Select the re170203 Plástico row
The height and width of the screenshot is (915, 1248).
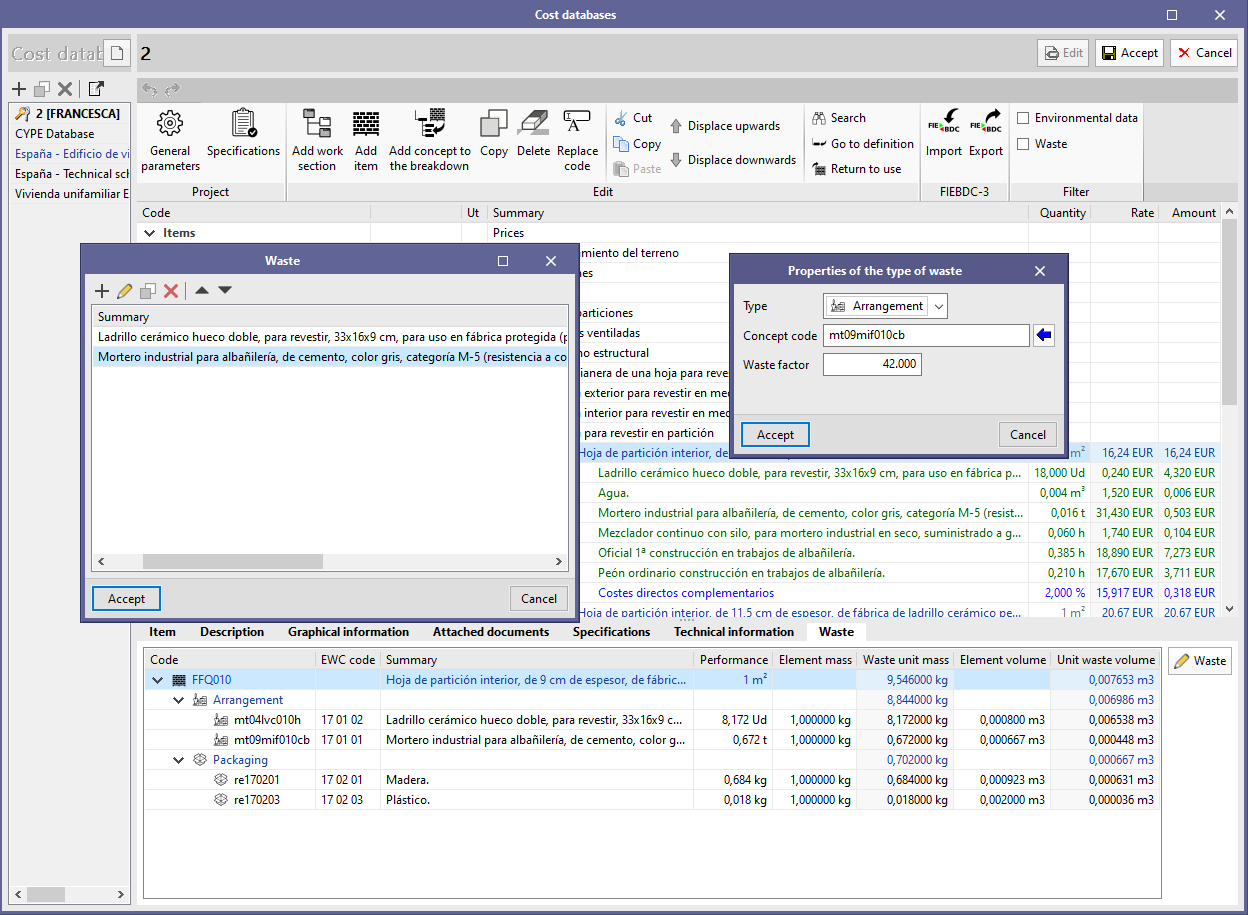click(x=652, y=800)
